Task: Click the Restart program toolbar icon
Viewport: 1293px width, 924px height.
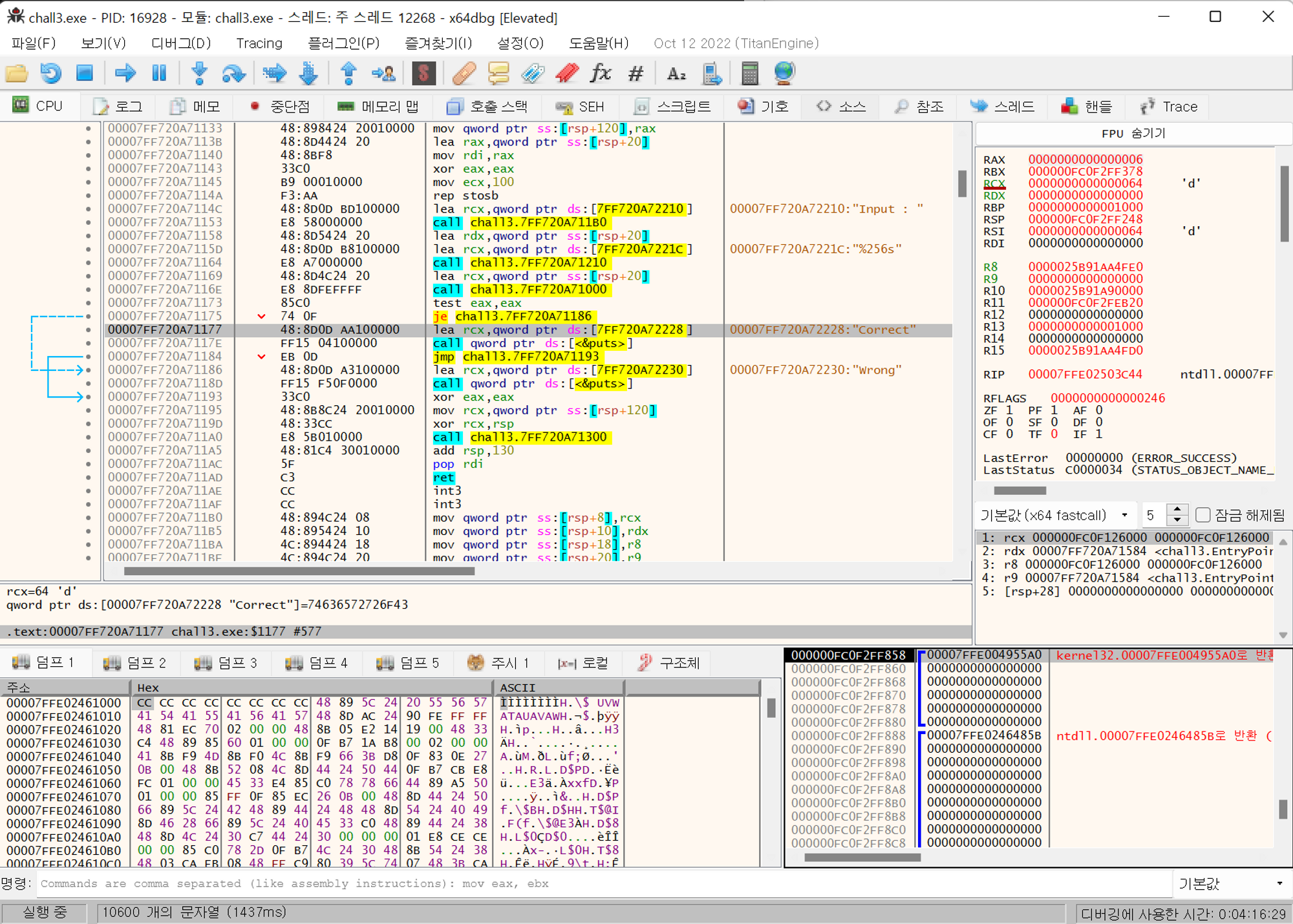Action: tap(50, 73)
